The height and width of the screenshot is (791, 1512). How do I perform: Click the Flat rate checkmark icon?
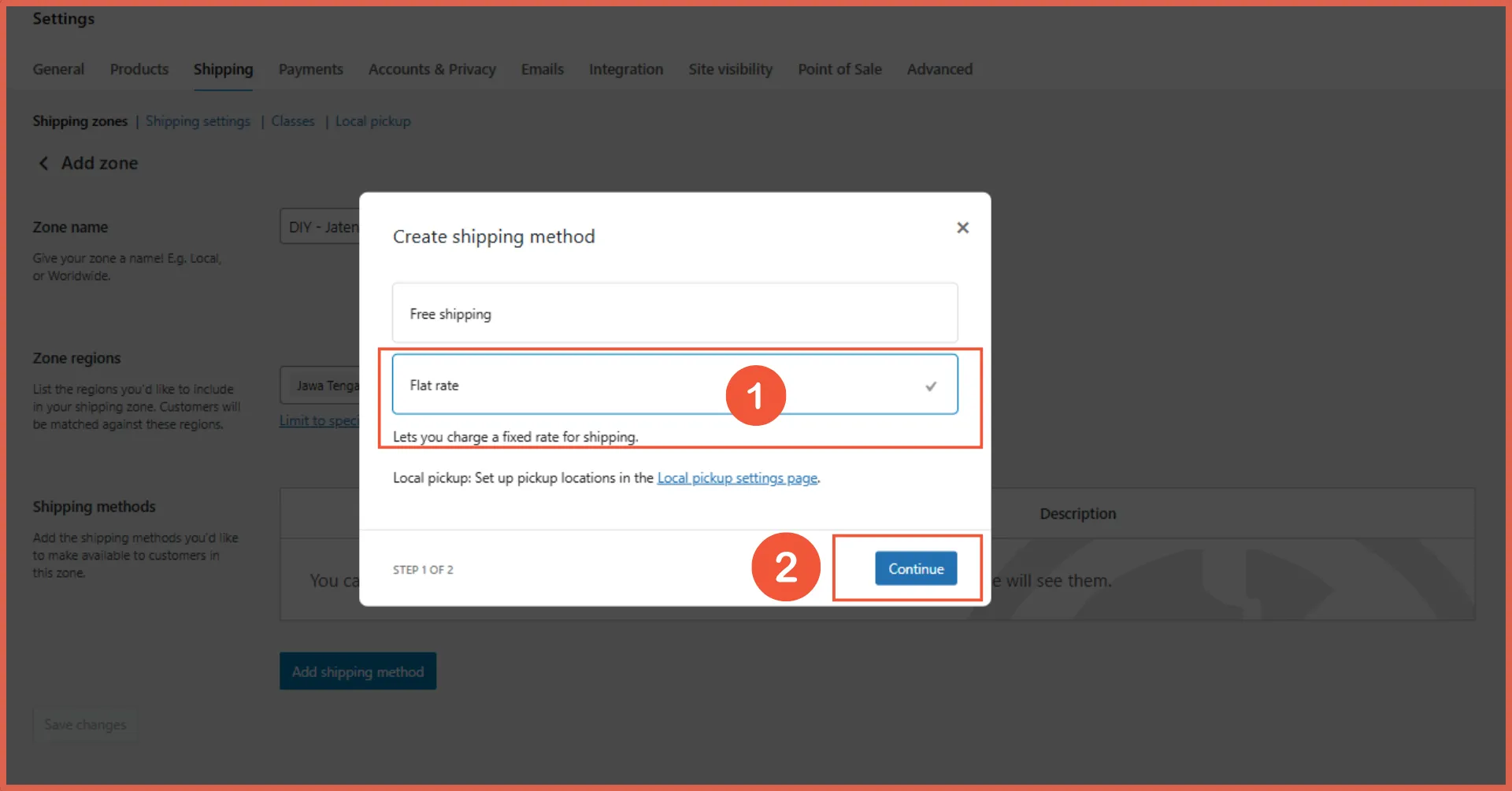[x=931, y=386]
